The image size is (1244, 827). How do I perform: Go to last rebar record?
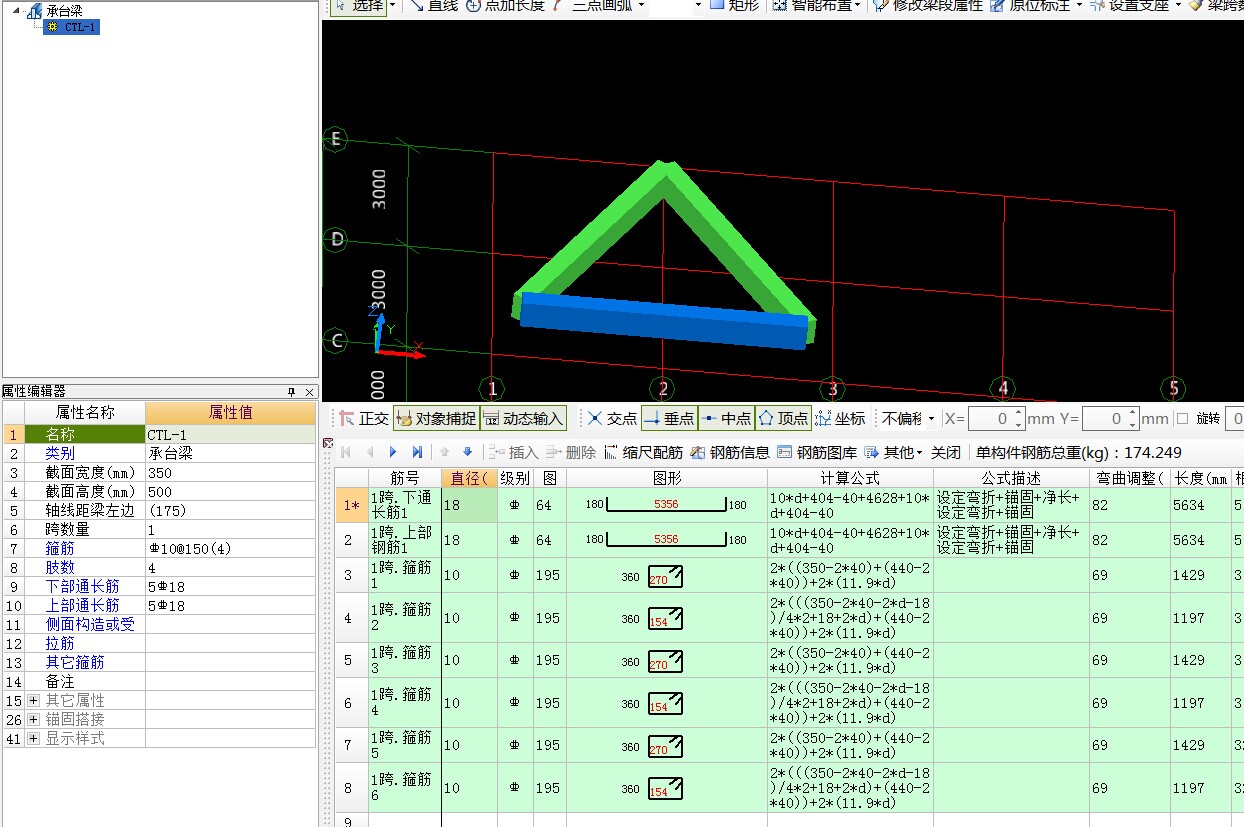417,453
